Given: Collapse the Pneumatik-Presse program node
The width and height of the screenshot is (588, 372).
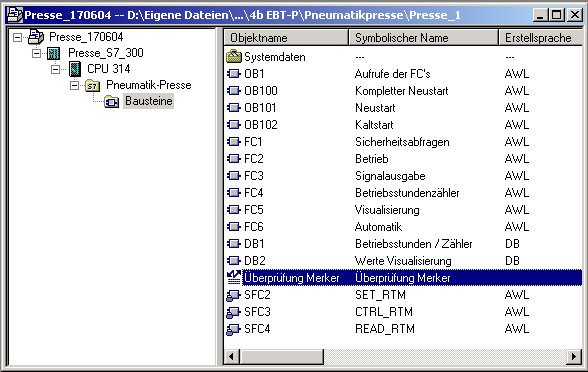Looking at the screenshot, I should (75, 86).
